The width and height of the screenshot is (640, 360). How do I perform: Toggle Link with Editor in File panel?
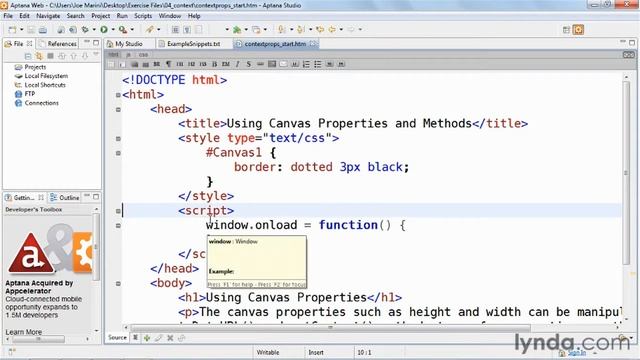[x=39, y=56]
